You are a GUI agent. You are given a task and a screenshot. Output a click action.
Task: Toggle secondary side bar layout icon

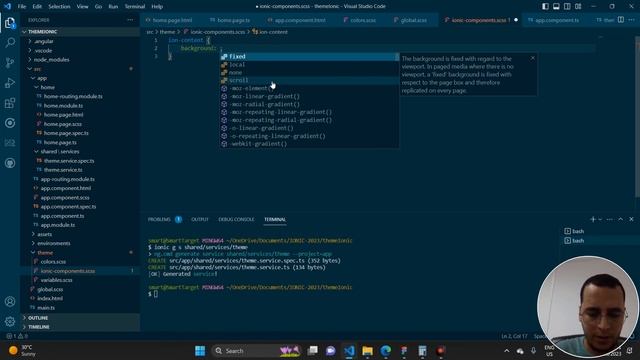[x=567, y=6]
